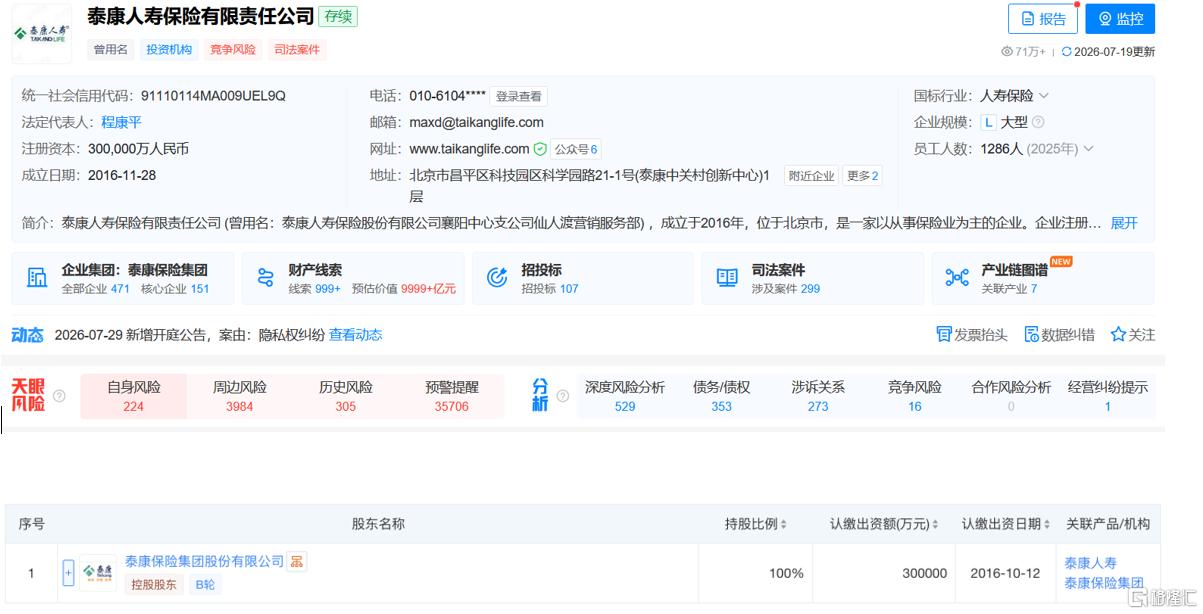
Task: Open 深度风险分析 529
Action: point(625,396)
